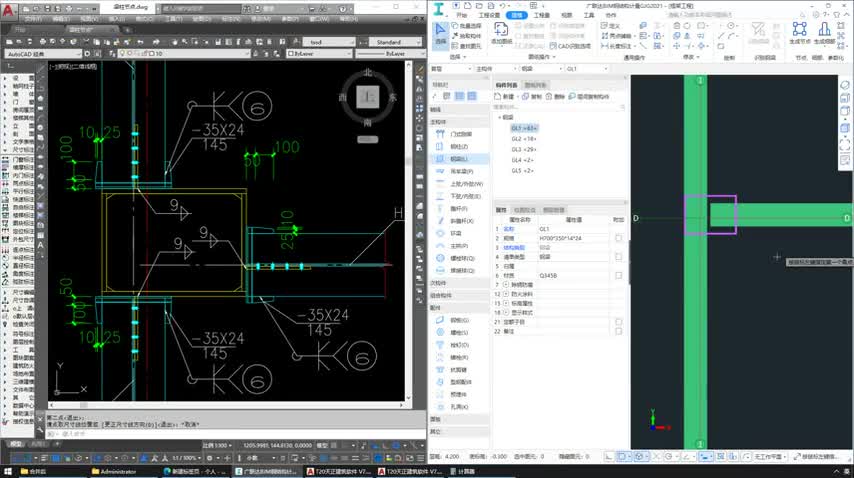The height and width of the screenshot is (478, 854).
Task: Open the AutoCAD 经典 workspace dropdown
Action: (45, 54)
